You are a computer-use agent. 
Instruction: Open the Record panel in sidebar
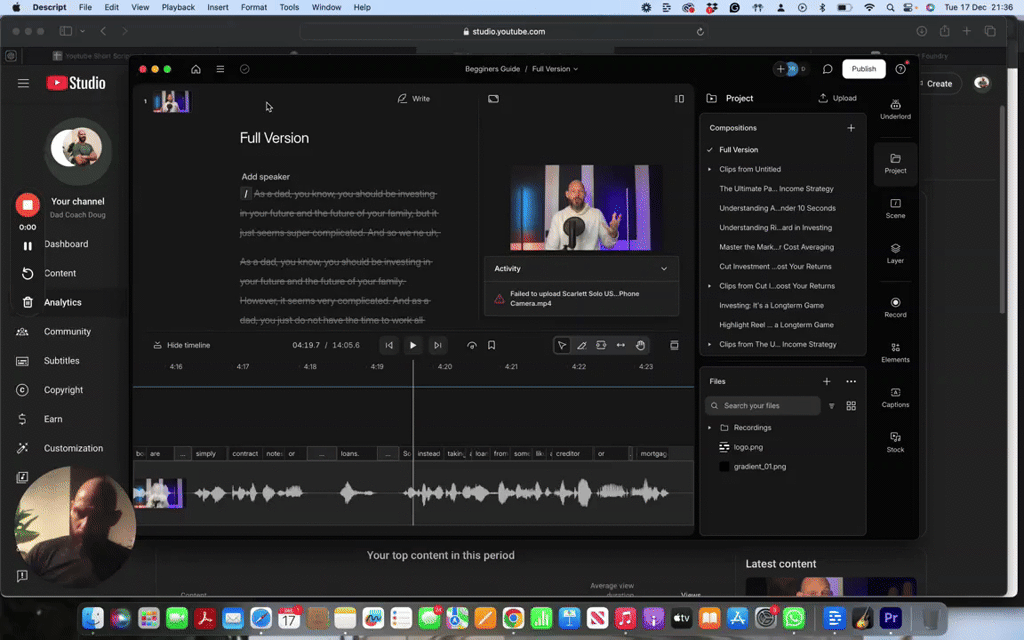(x=895, y=308)
